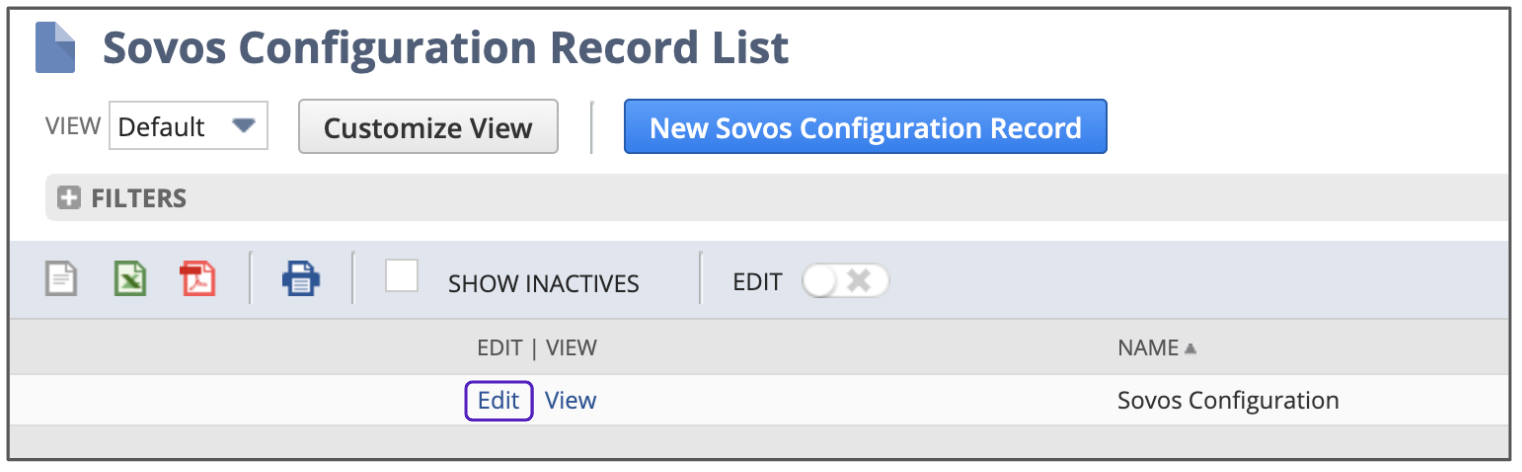Print the record list
The height and width of the screenshot is (472, 1522).
(301, 278)
